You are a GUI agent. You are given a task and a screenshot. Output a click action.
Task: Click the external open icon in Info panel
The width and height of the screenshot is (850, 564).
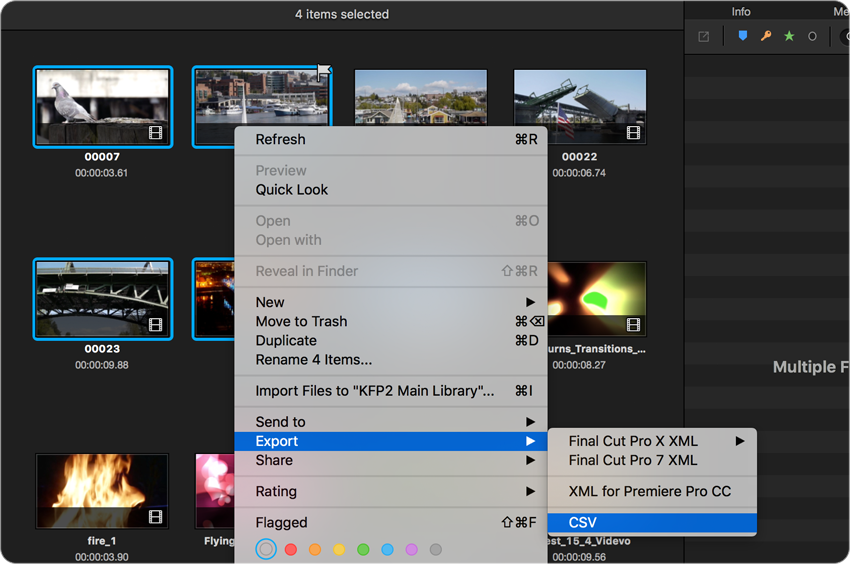tap(704, 36)
